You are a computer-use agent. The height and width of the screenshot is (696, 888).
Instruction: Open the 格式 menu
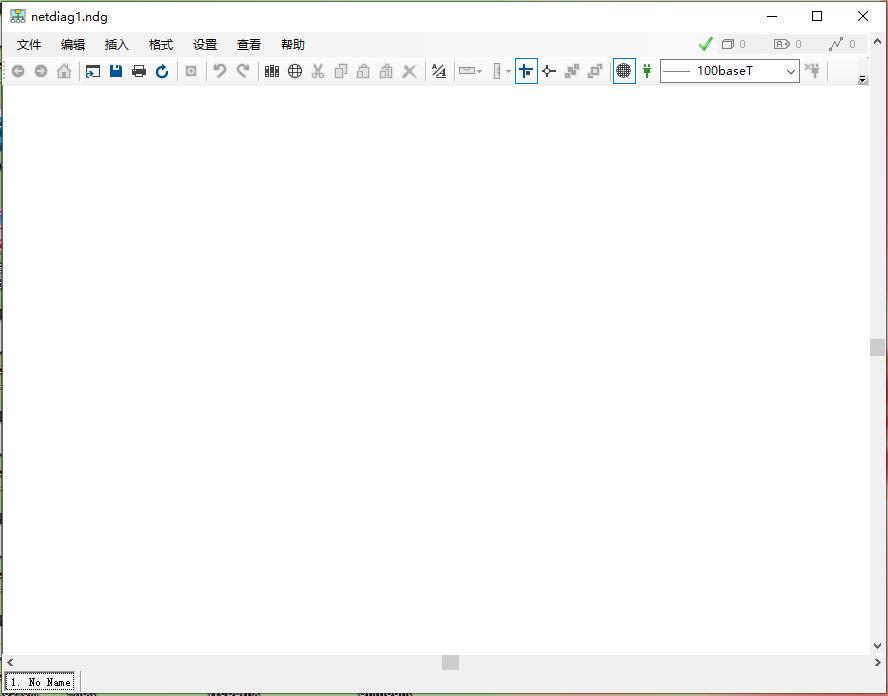161,45
